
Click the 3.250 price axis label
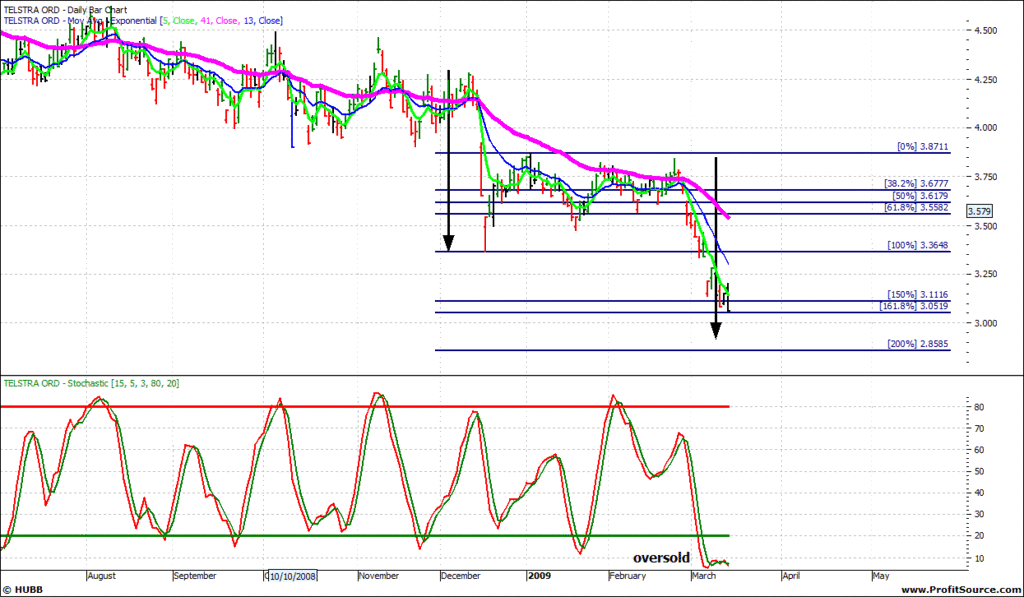point(986,274)
